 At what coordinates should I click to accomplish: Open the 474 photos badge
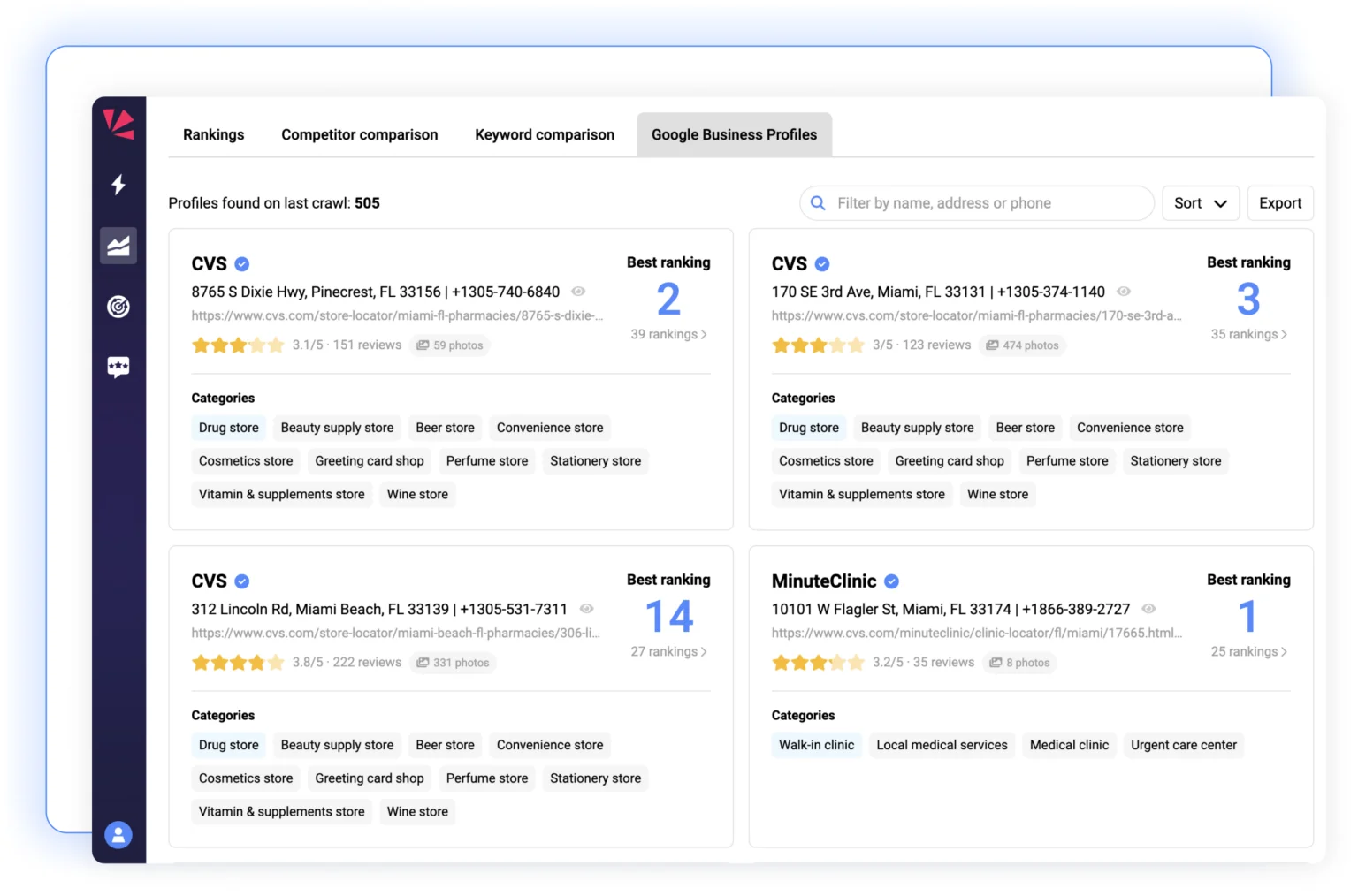(x=1022, y=345)
